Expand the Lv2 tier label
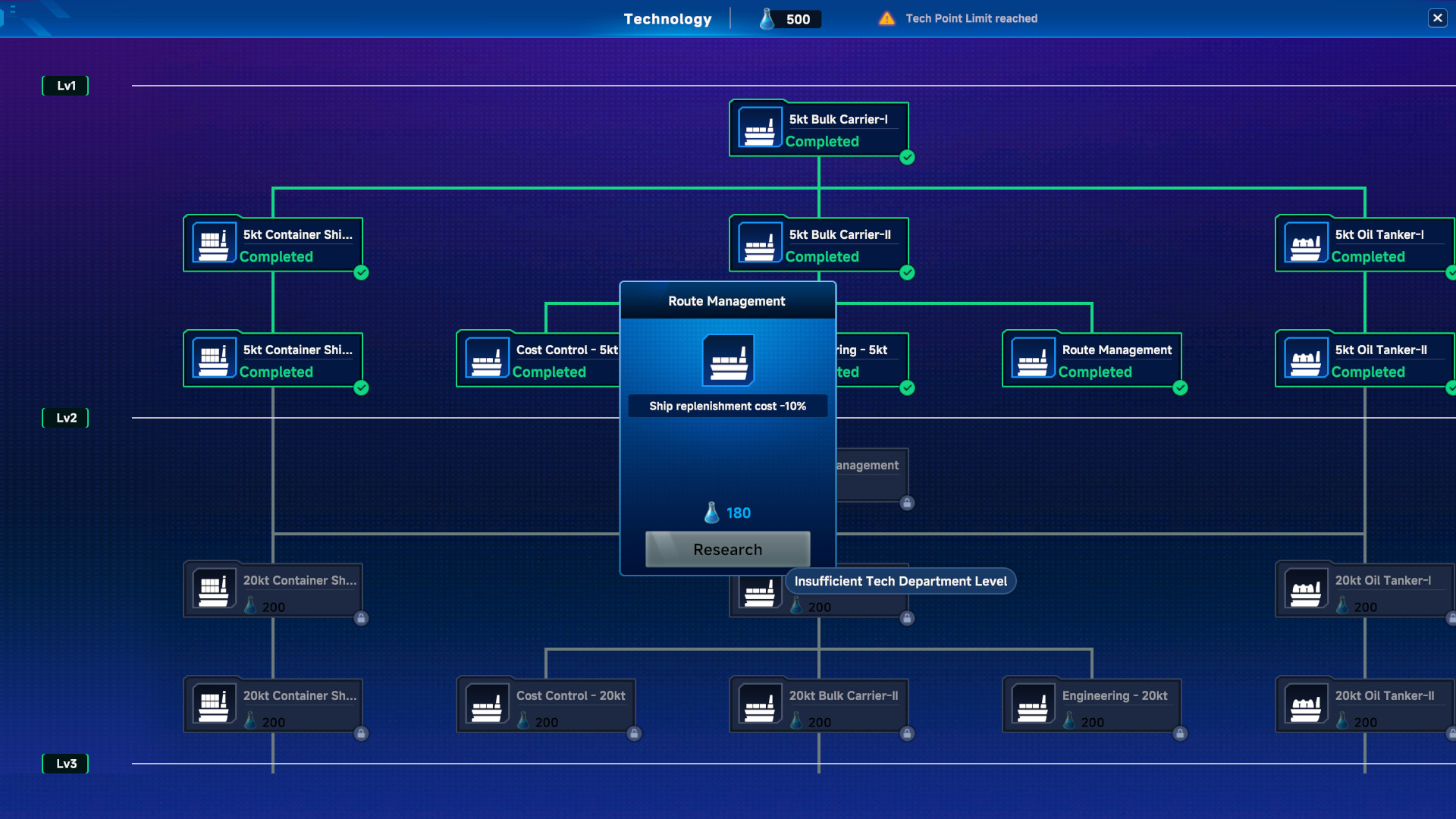1456x819 pixels. coord(65,417)
